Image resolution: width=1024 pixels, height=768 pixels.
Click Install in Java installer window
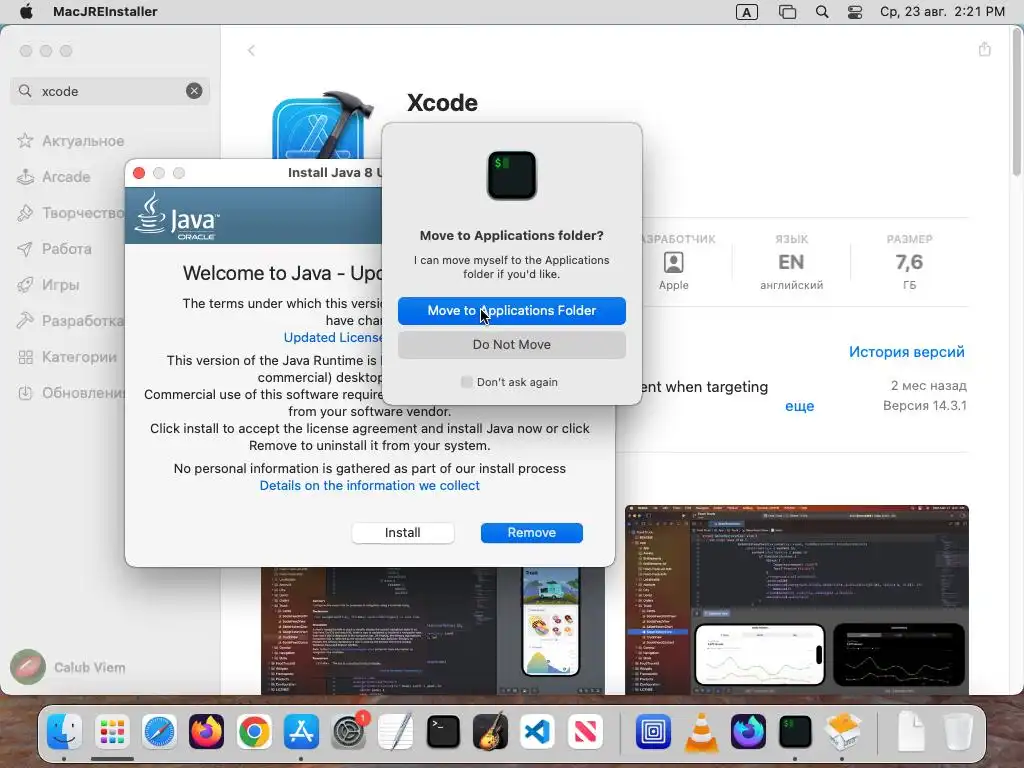tap(402, 533)
